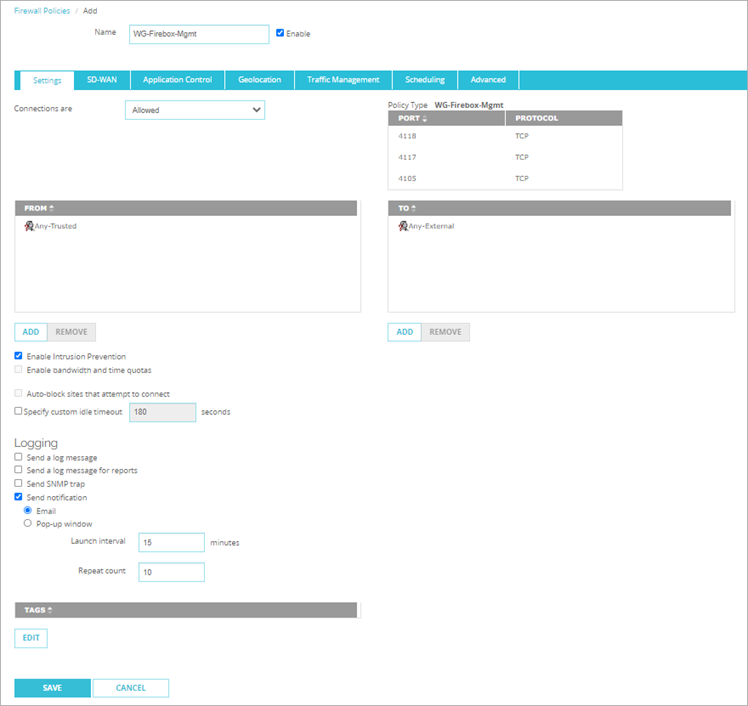748x706 pixels.
Task: Check Send a log message option
Action: pyautogui.click(x=19, y=457)
